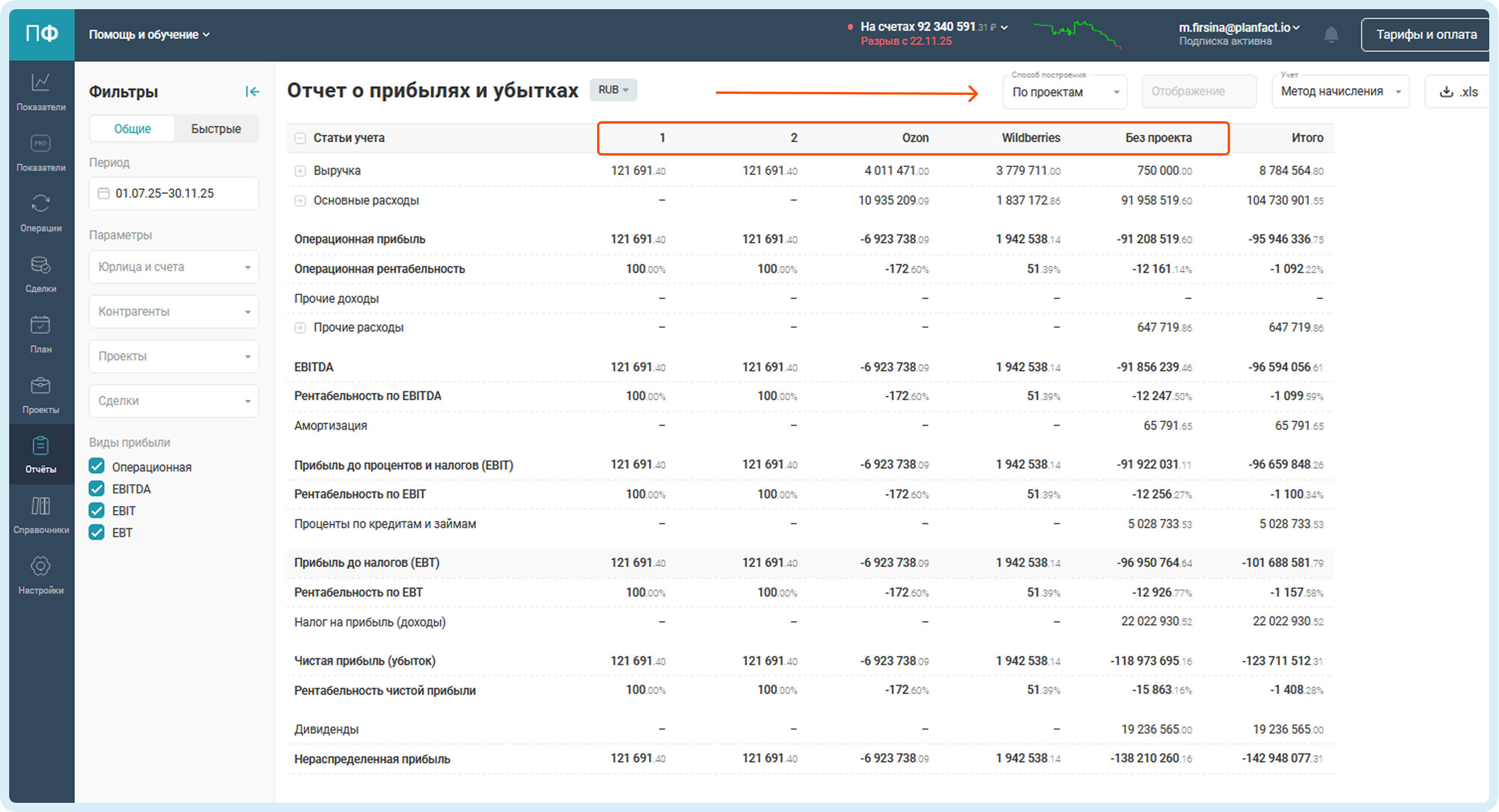The image size is (1499, 812).
Task: Open the Контрагенты filter dropdown
Action: tap(173, 312)
